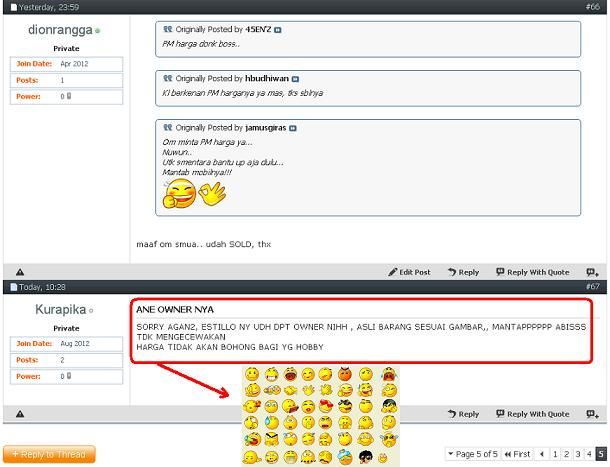Image resolution: width=610 pixels, height=467 pixels.
Task: Click Kurapika's offline status dot
Action: (91, 311)
